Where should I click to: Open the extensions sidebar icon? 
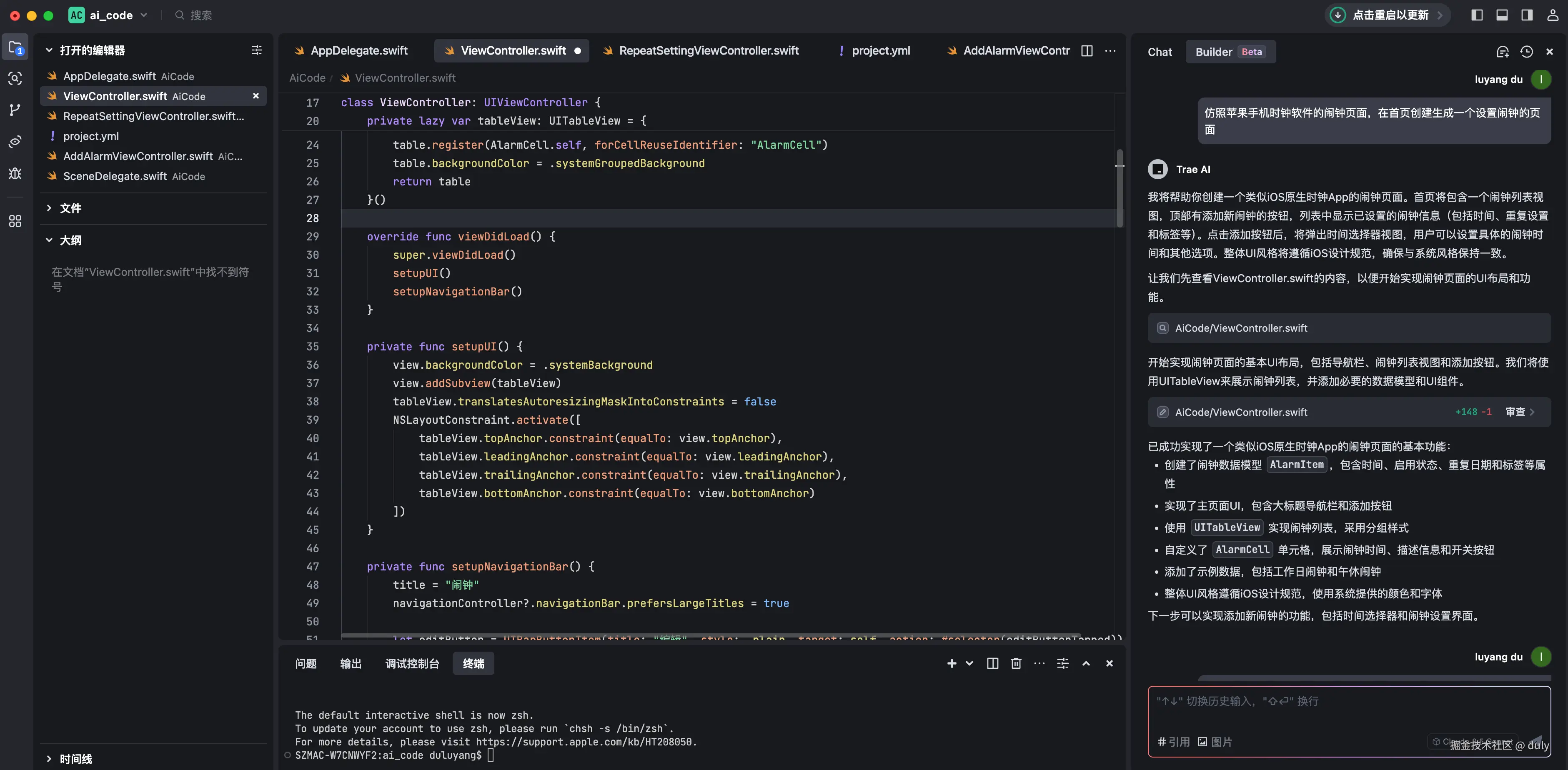click(15, 222)
